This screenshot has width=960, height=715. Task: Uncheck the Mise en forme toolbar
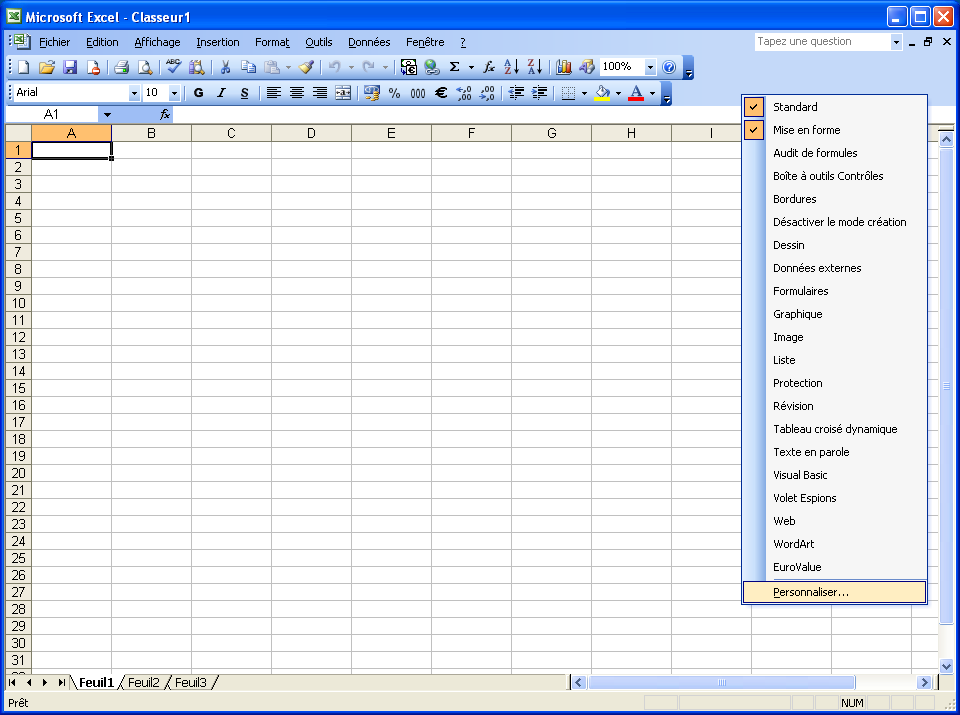pyautogui.click(x=834, y=130)
